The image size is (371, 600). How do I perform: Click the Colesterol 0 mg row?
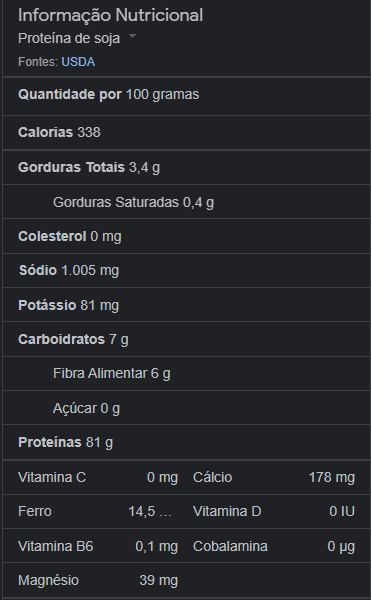coord(186,236)
